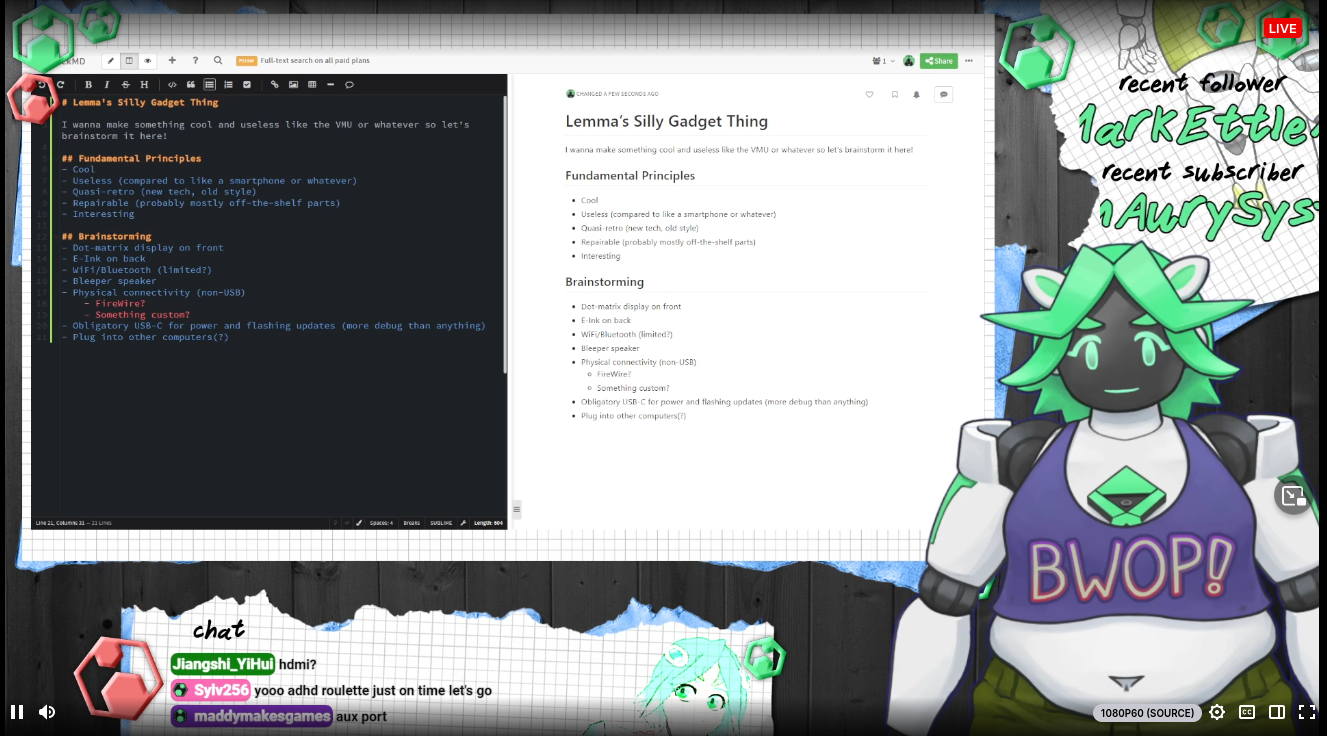This screenshot has height=736, width=1327.
Task: Click wrench preferences icon in status bar
Action: 463,523
